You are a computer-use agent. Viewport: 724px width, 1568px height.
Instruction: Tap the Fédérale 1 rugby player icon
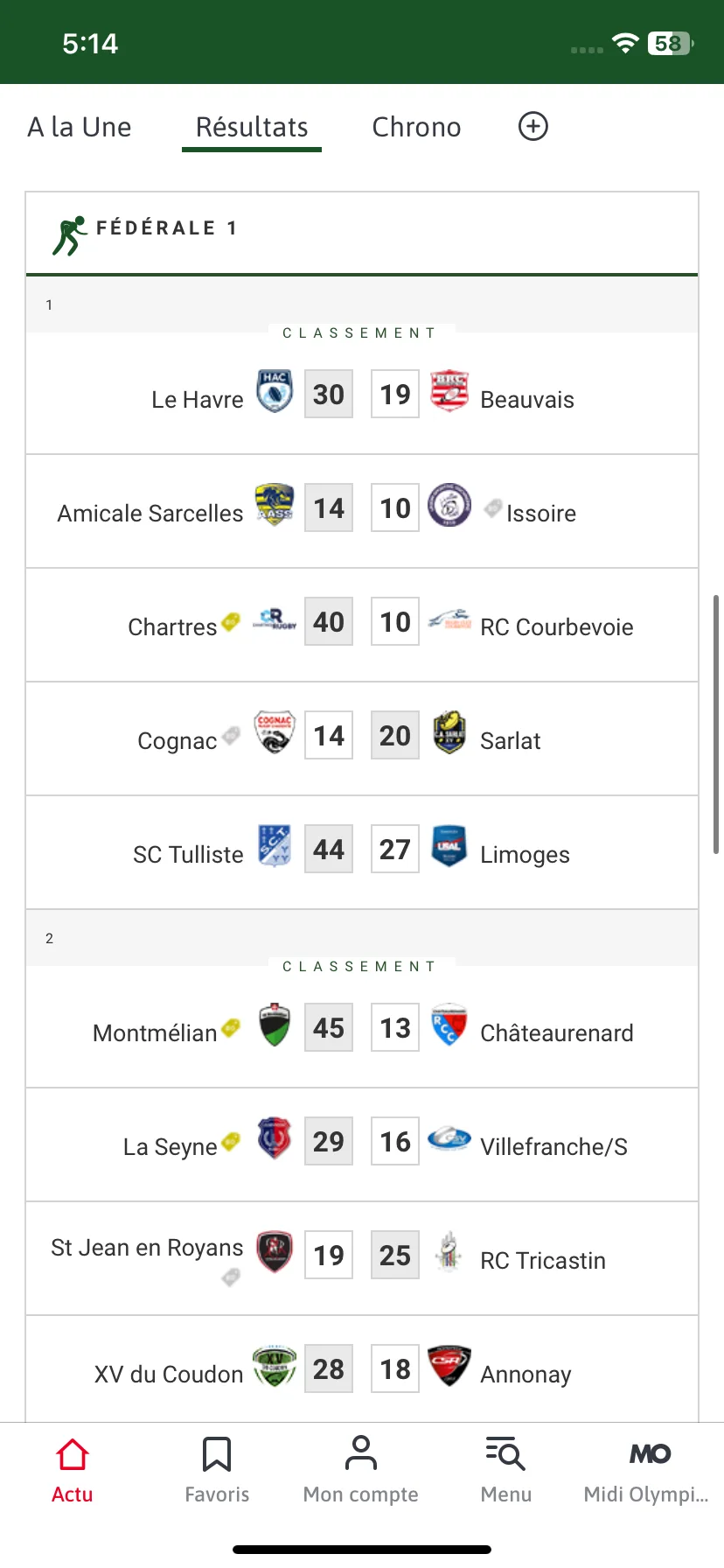[70, 235]
